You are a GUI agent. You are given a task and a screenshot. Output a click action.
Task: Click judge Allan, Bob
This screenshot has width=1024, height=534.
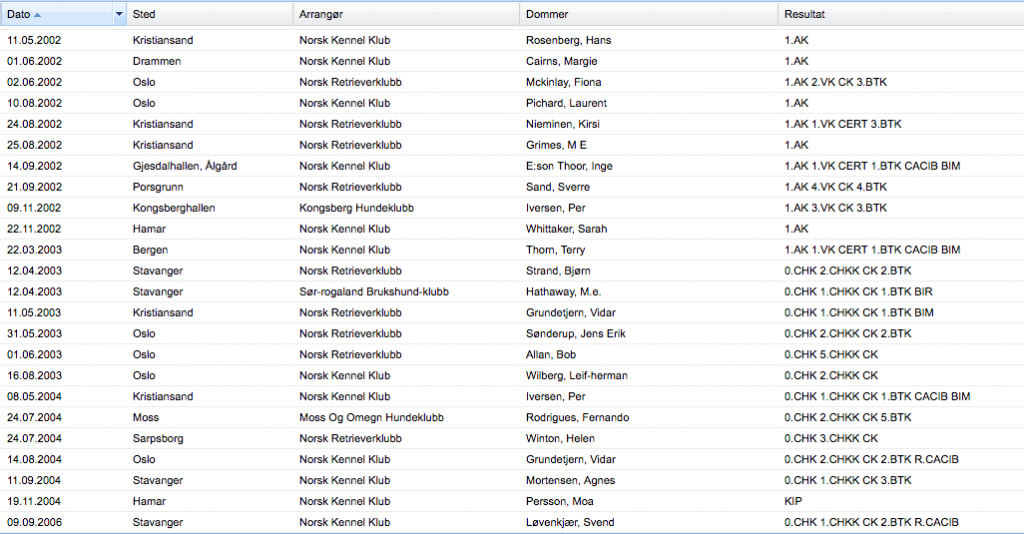[551, 354]
